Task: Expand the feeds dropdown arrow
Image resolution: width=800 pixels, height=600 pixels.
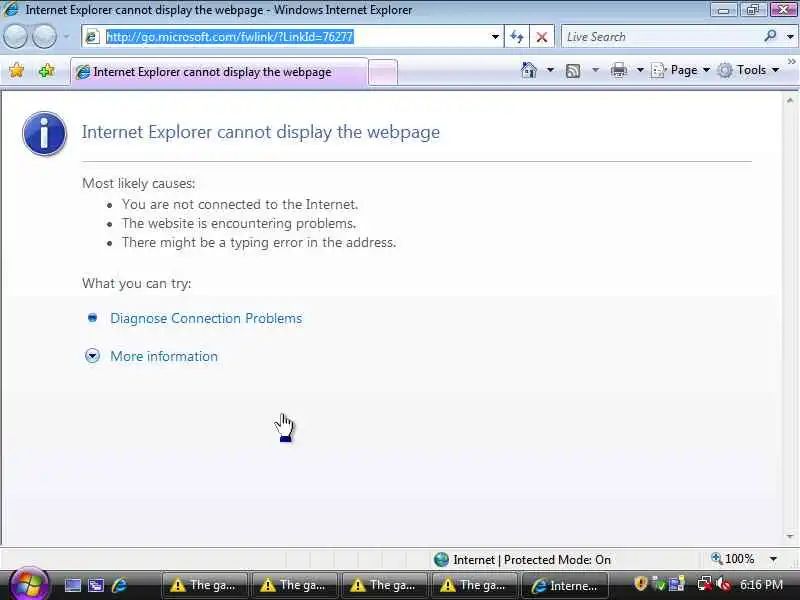Action: click(x=595, y=70)
